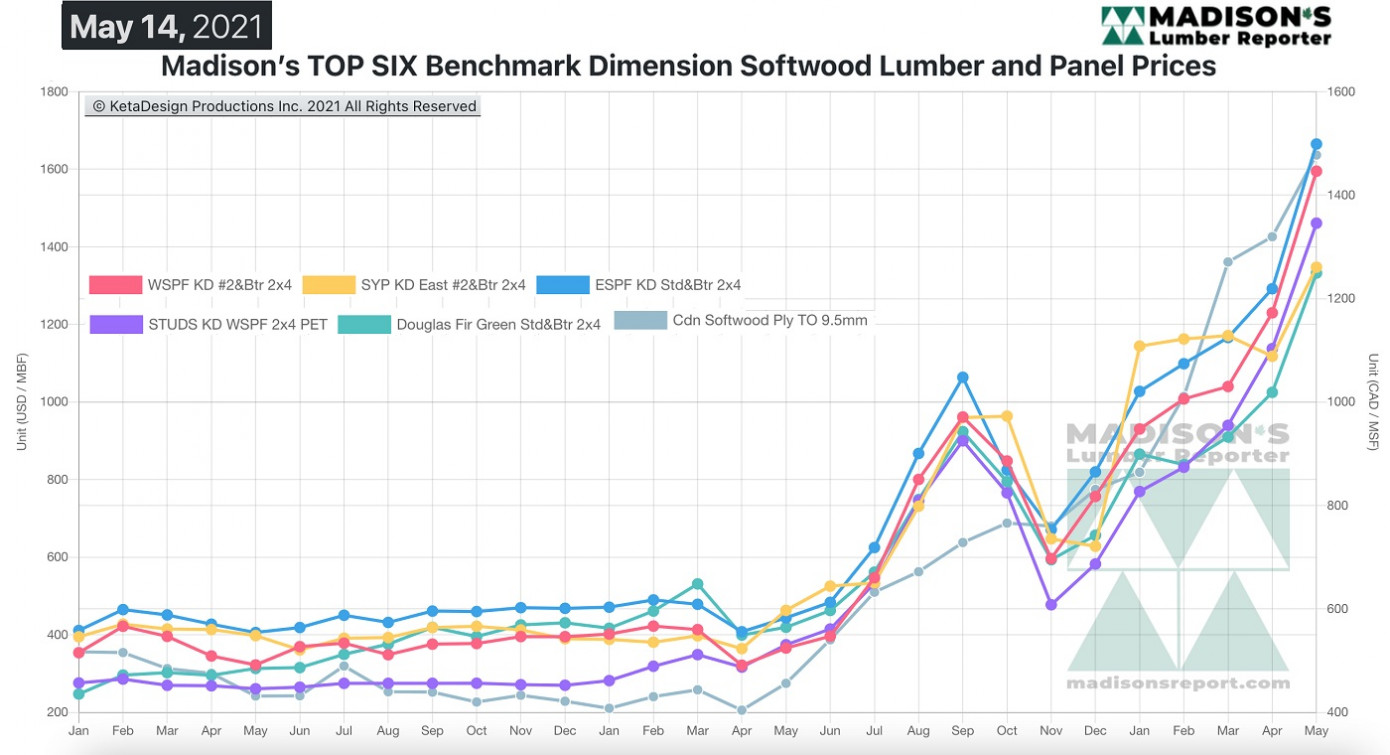The width and height of the screenshot is (1390, 755).
Task: Click the 200 tick on the USD axis
Action: click(57, 712)
